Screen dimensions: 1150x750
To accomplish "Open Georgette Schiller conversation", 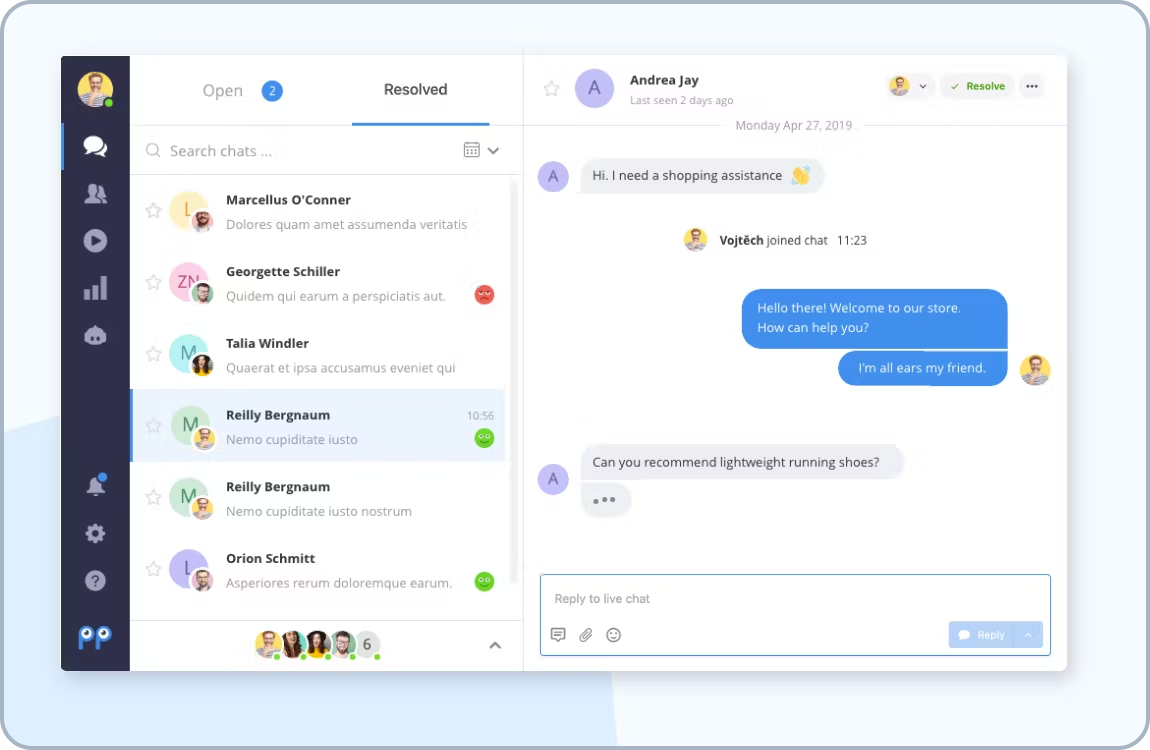I will pos(318,283).
